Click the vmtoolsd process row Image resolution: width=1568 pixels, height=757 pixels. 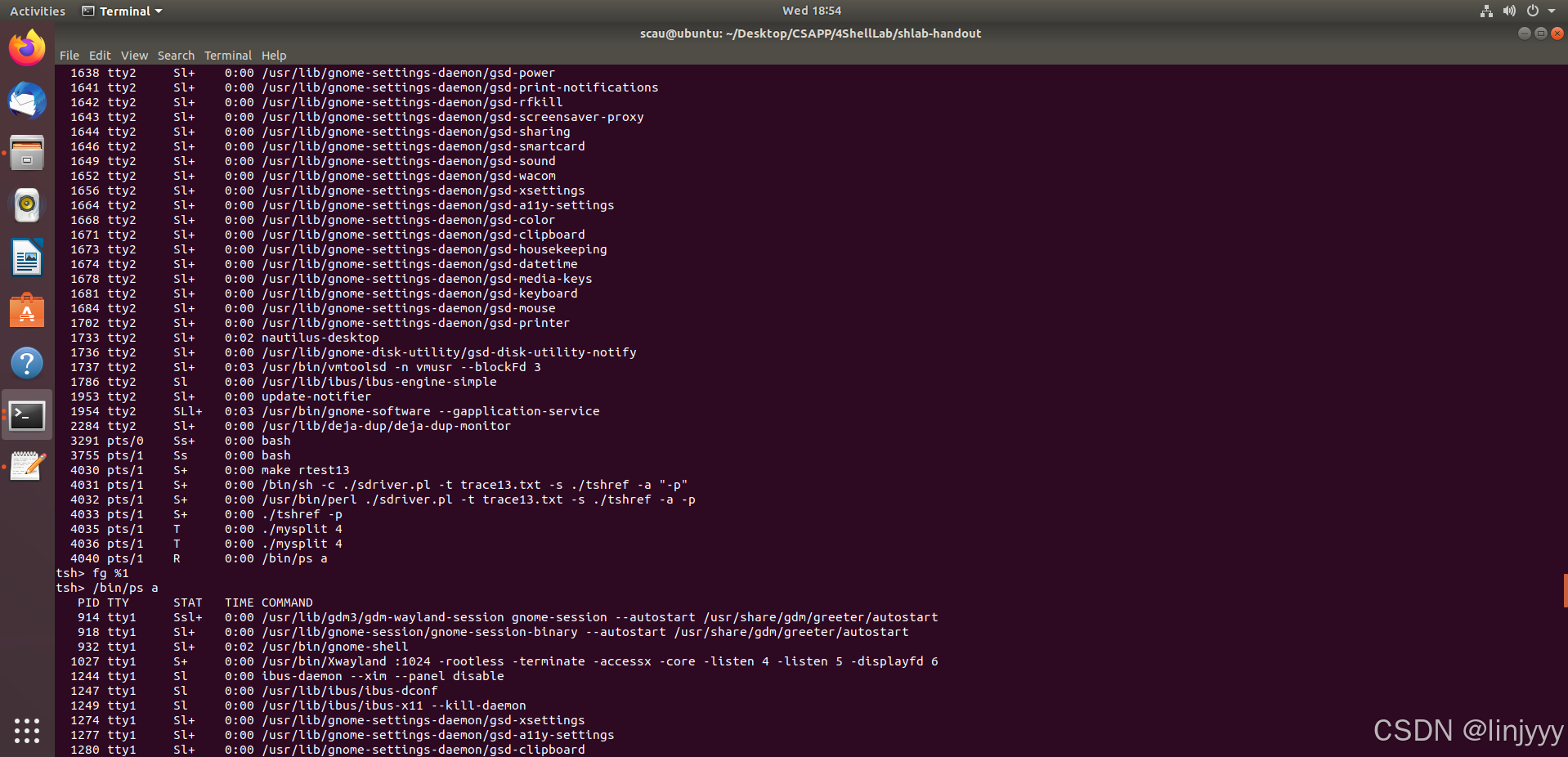tap(306, 367)
